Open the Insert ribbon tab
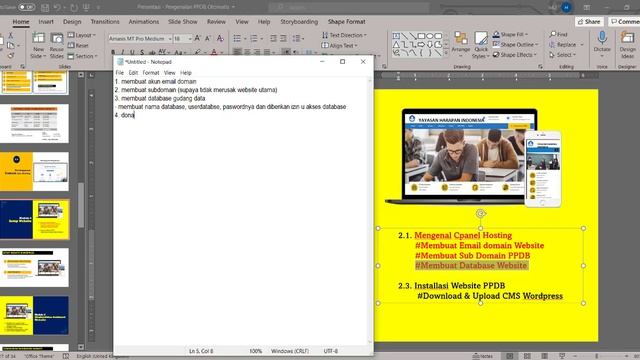The width and height of the screenshot is (640, 360). click(46, 22)
